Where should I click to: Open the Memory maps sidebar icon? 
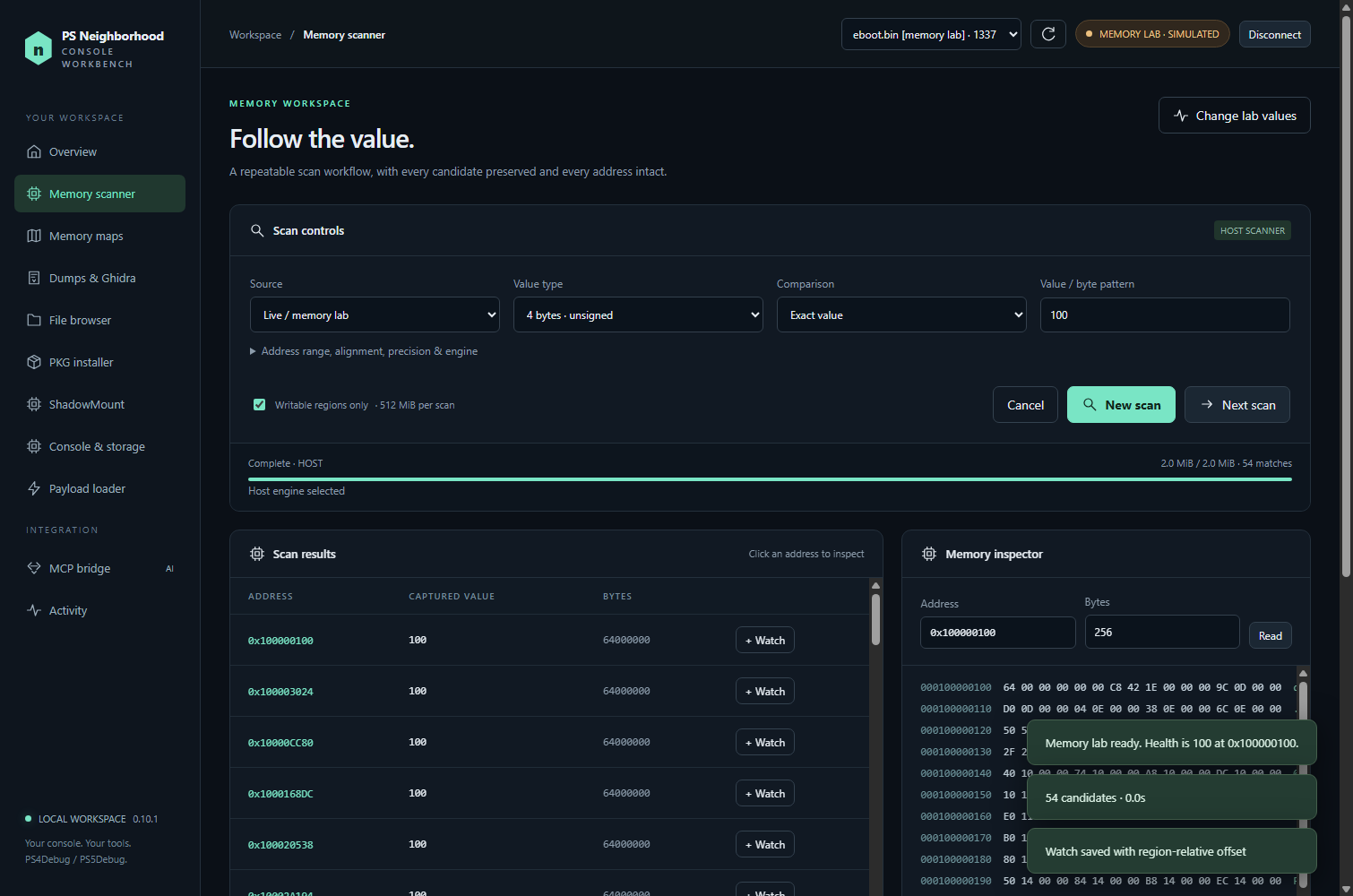[34, 236]
